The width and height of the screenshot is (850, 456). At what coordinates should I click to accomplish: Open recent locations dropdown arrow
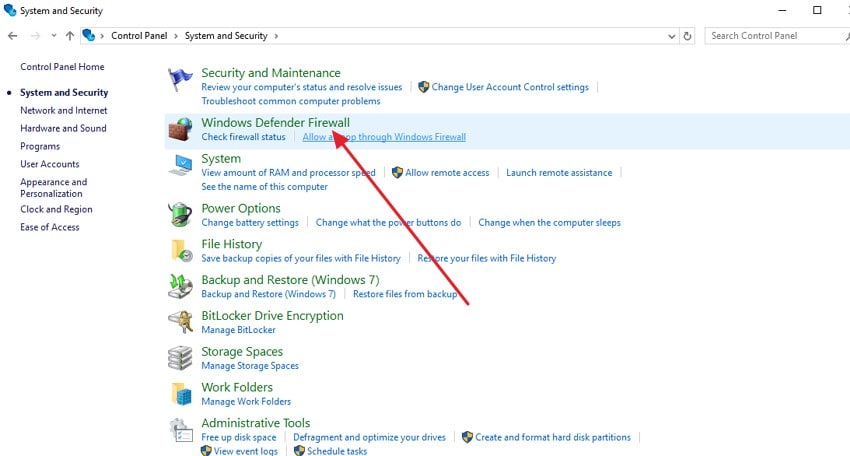pos(54,36)
